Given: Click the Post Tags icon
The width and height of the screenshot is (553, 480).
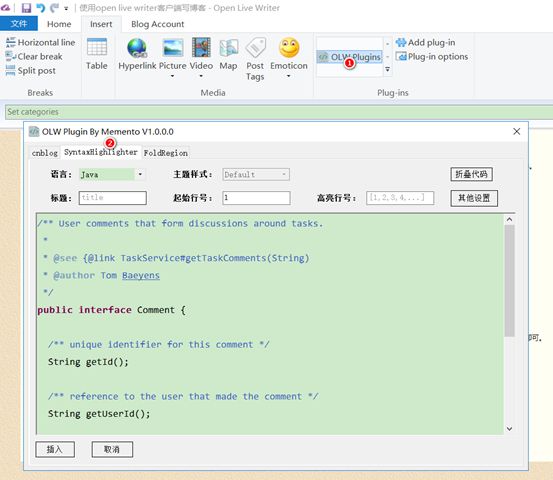Looking at the screenshot, I should tap(255, 48).
